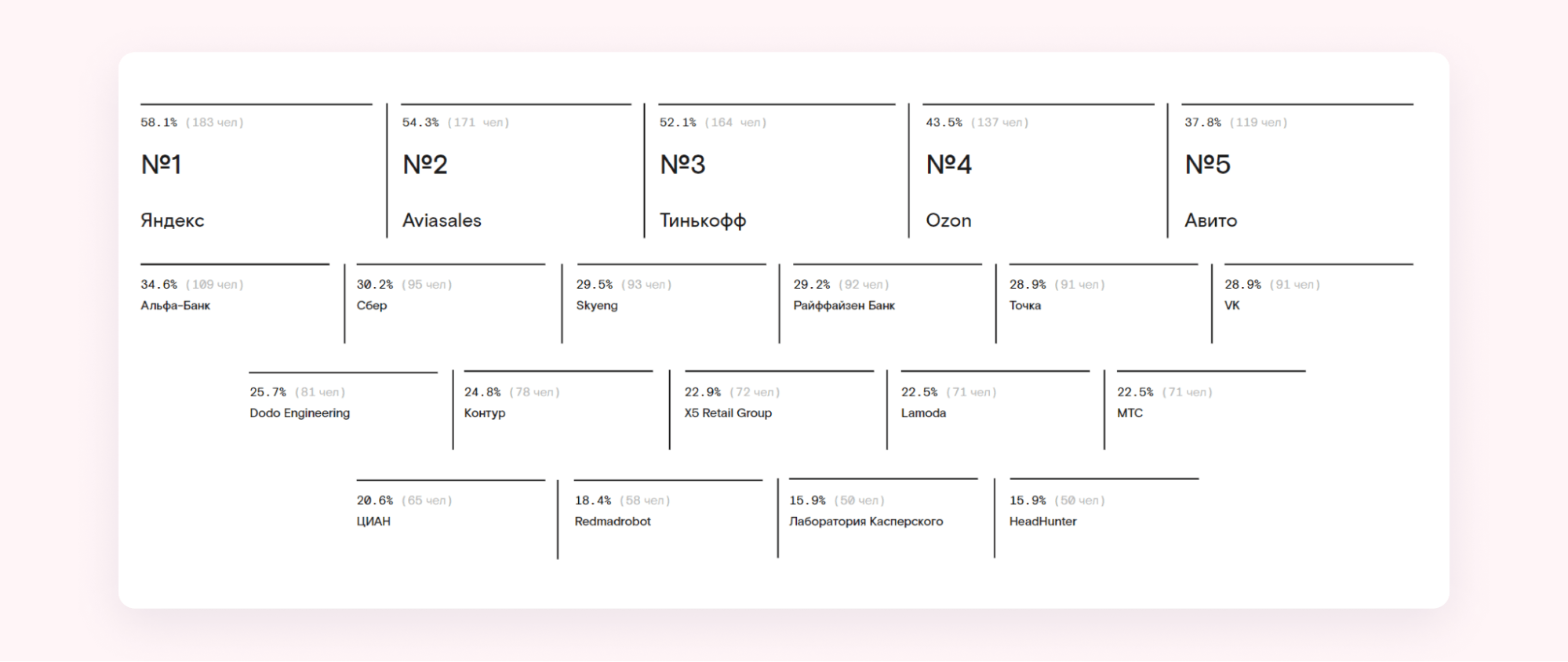Viewport: 1568px width, 662px height.
Task: Click the (119 чел) count
Action: coord(1258,122)
